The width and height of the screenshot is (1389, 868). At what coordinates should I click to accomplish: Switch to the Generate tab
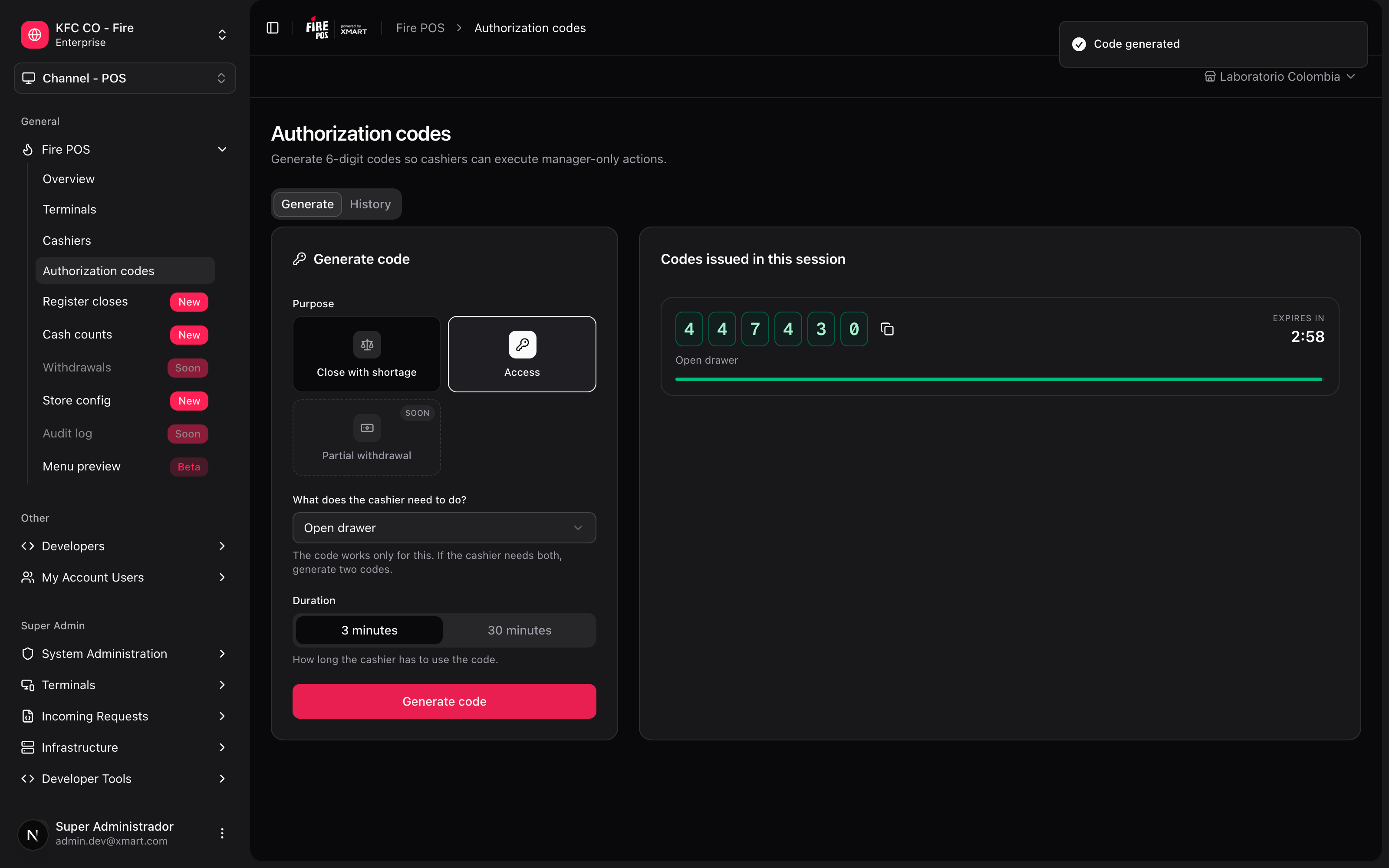pos(308,204)
